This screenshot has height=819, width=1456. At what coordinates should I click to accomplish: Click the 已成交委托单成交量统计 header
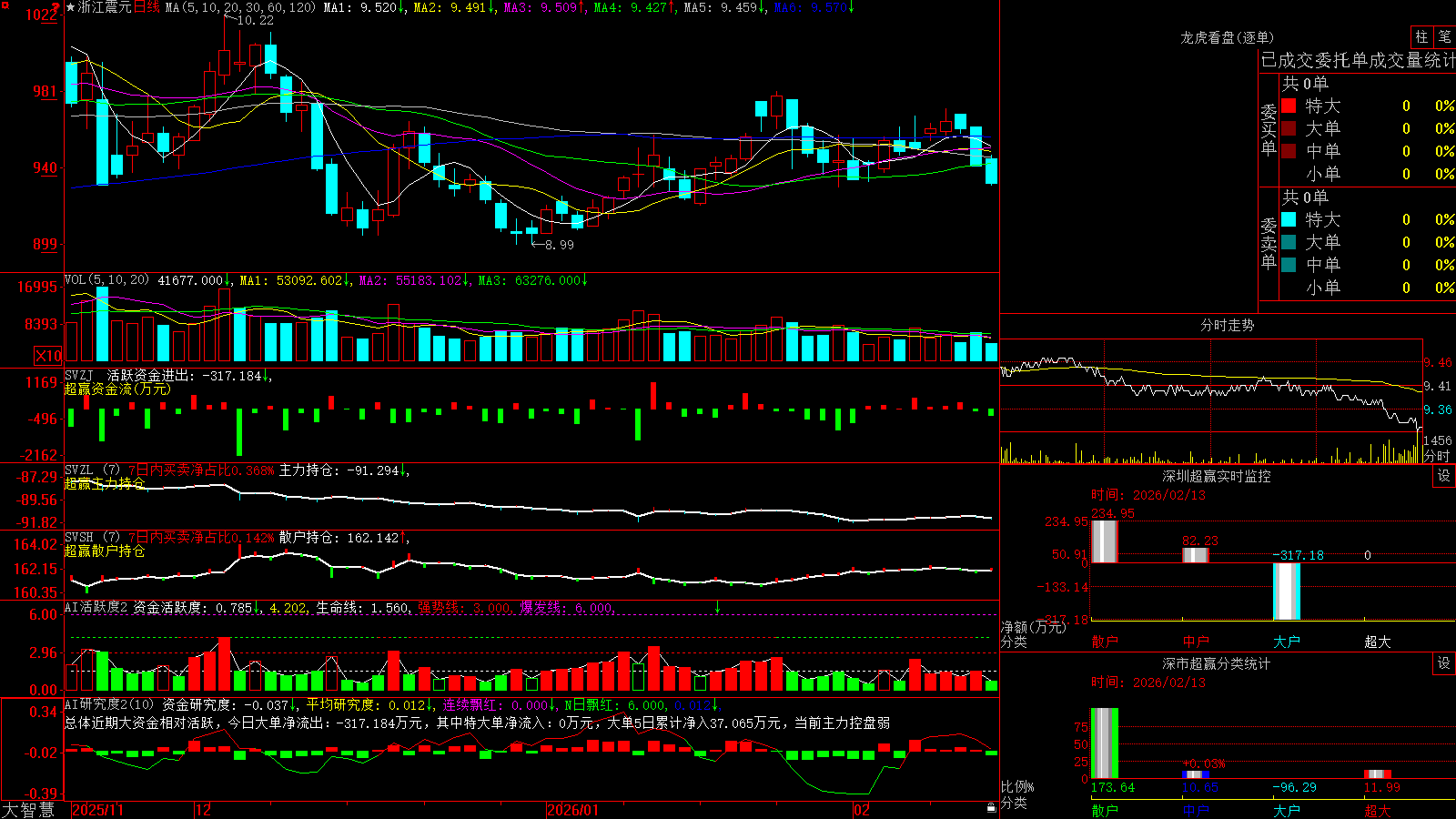[1358, 60]
